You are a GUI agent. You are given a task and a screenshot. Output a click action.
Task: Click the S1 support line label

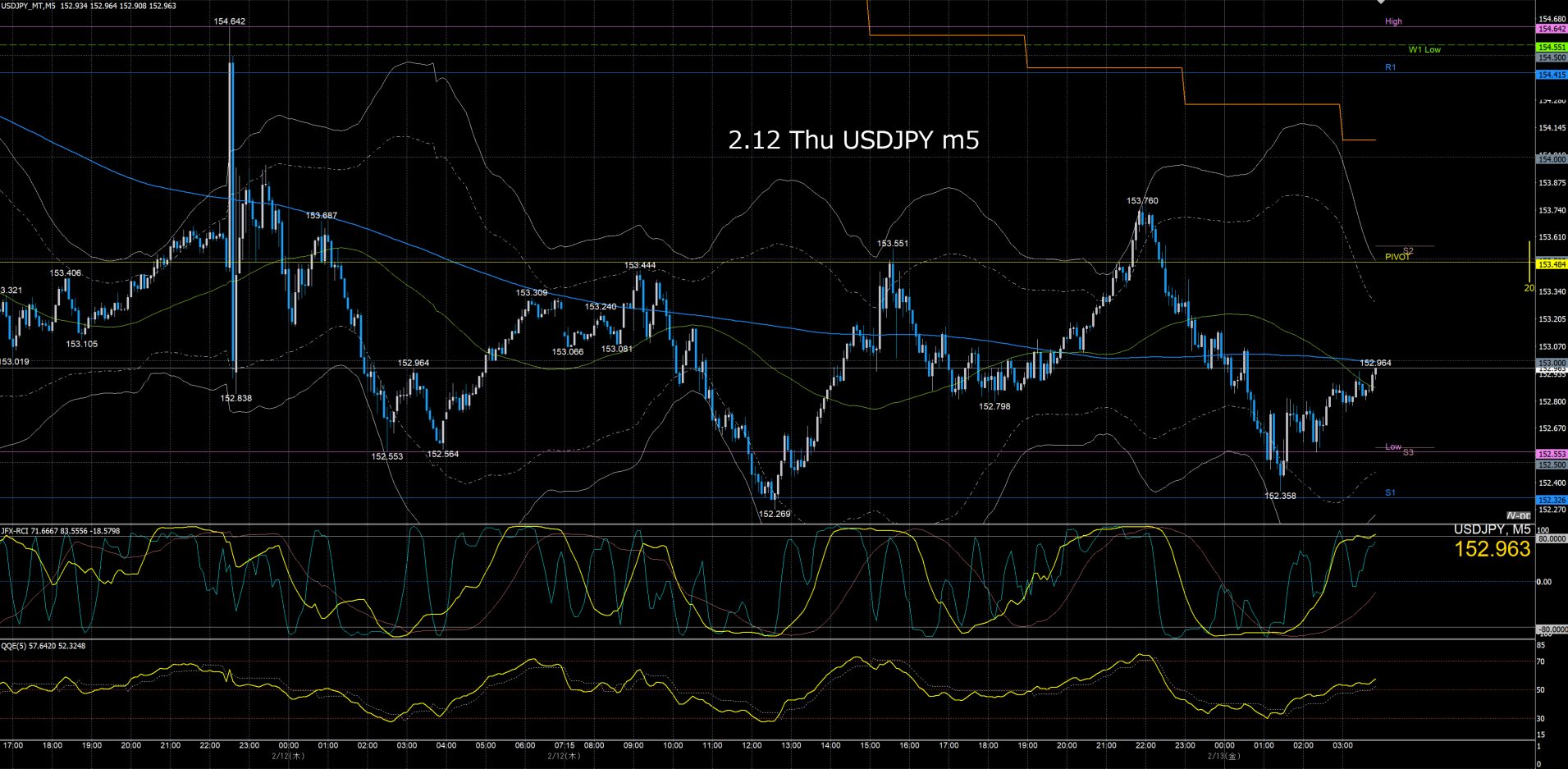pos(1390,492)
